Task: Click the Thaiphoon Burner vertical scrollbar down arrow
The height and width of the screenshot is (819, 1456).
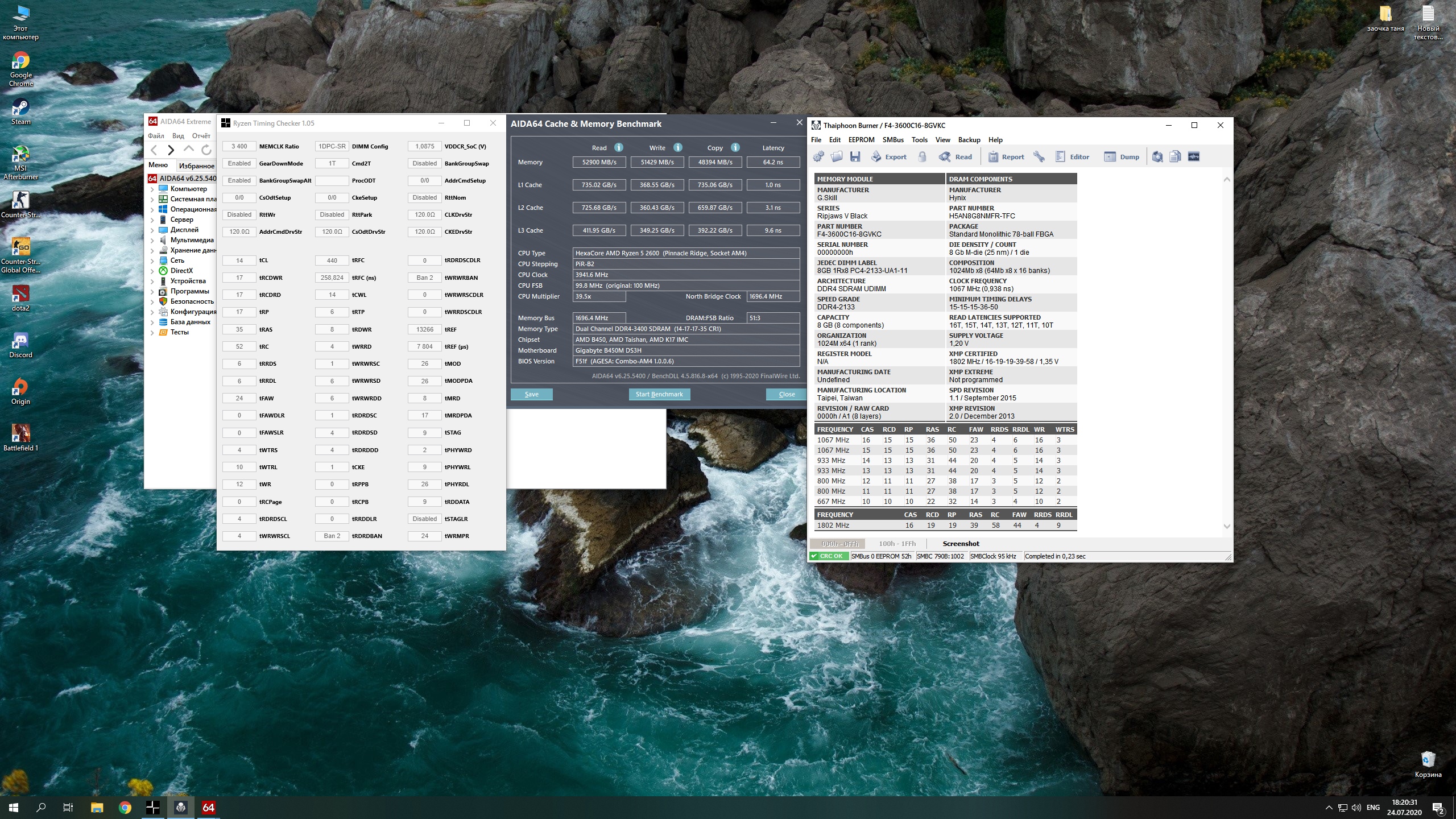Action: [1227, 526]
